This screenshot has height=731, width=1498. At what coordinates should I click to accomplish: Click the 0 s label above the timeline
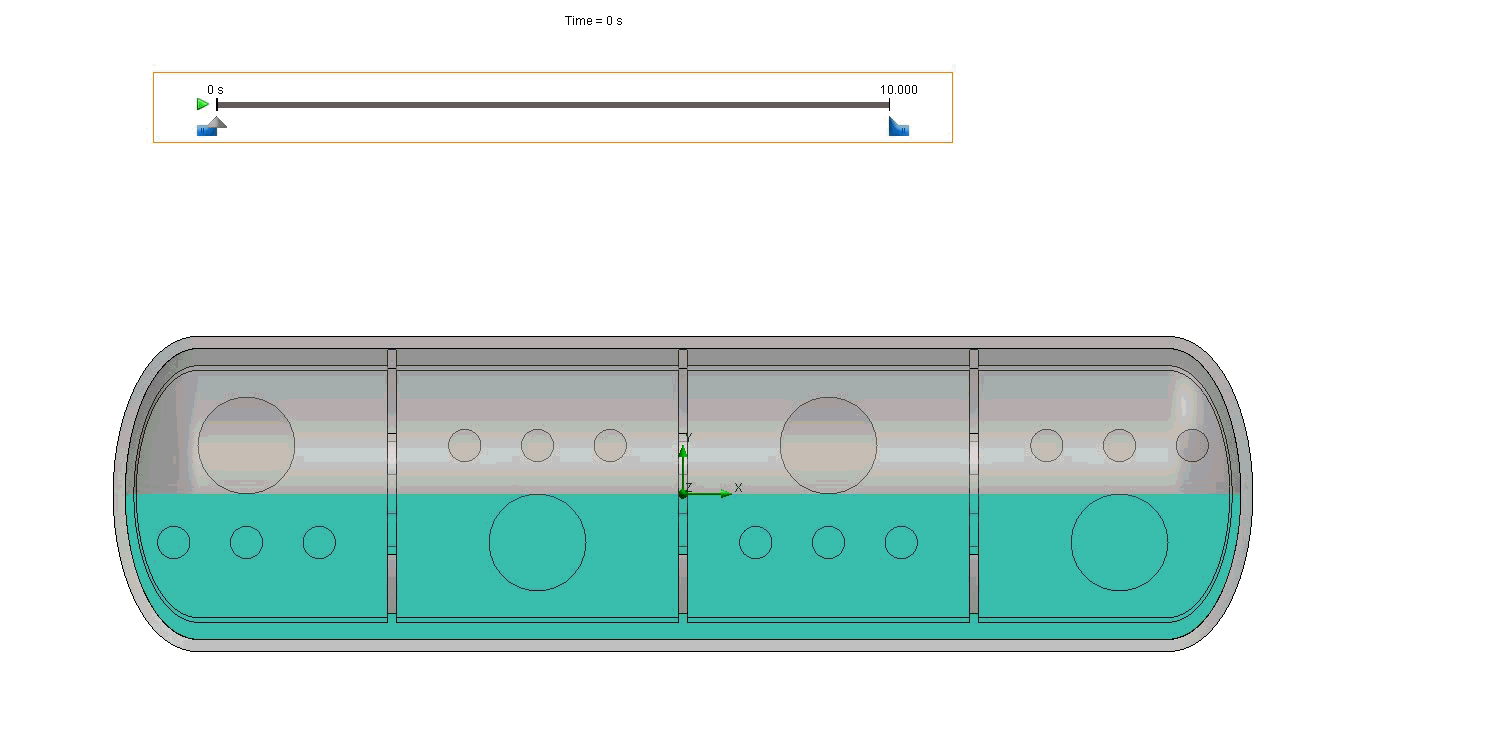pyautogui.click(x=213, y=89)
